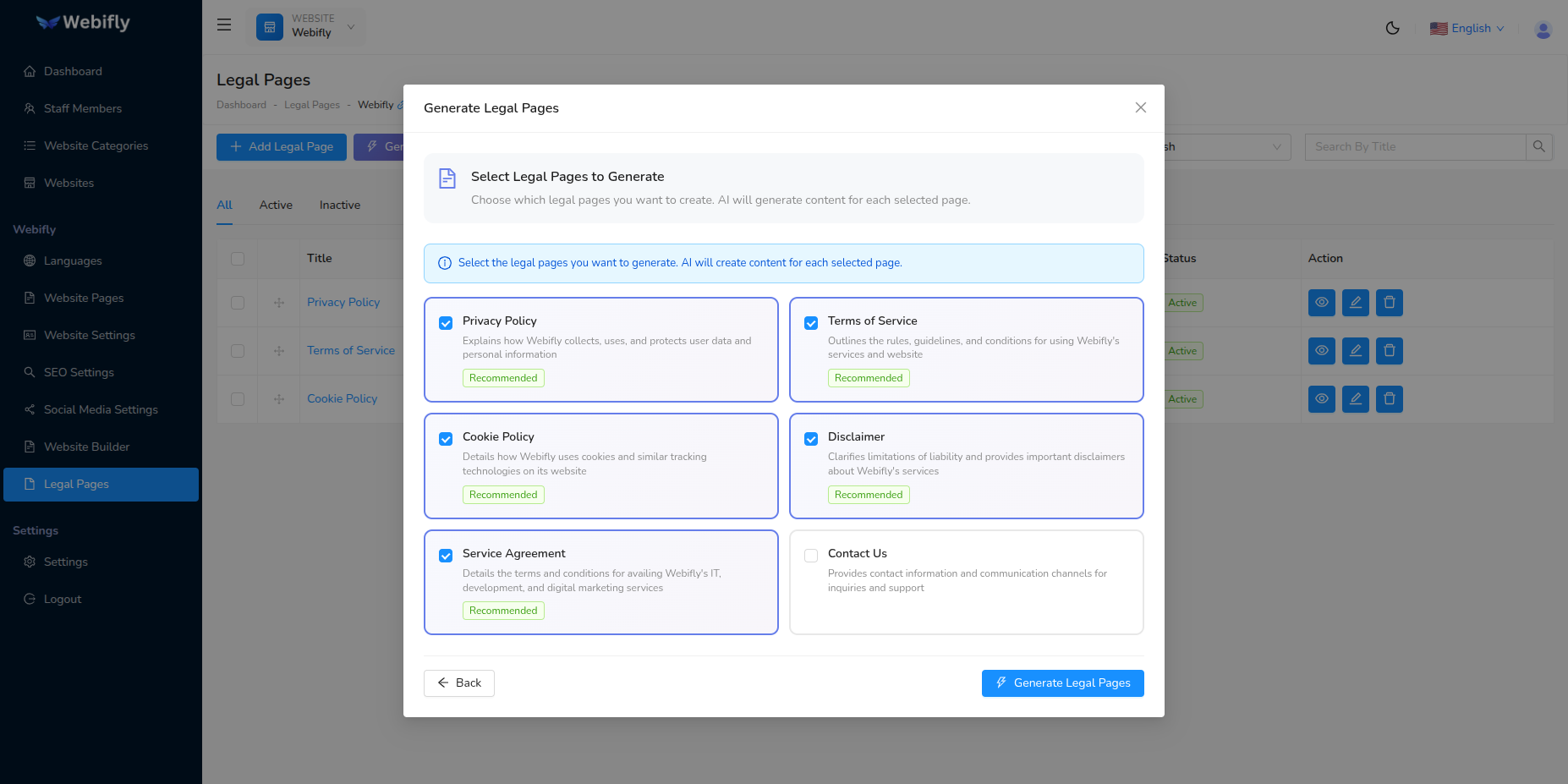Image resolution: width=1568 pixels, height=784 pixels.
Task: Switch to the Inactive tab
Action: 339,205
